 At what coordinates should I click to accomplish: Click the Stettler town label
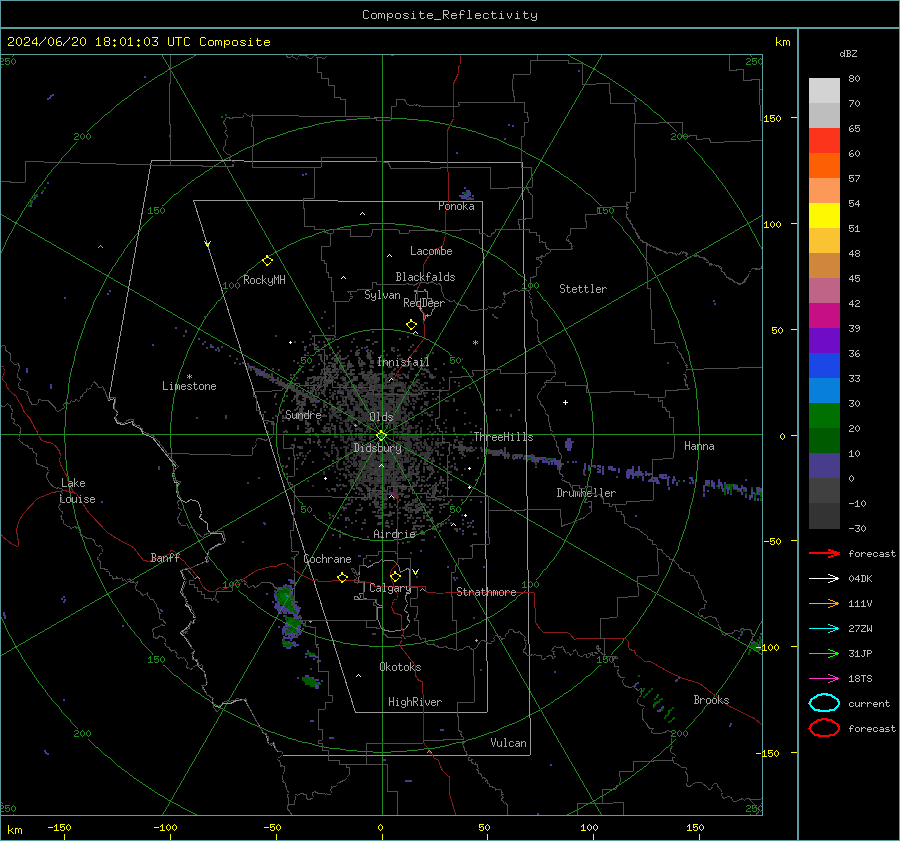583,289
